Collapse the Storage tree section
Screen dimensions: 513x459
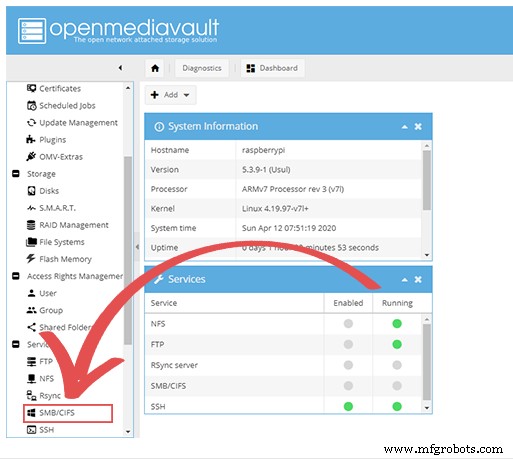pos(16,174)
